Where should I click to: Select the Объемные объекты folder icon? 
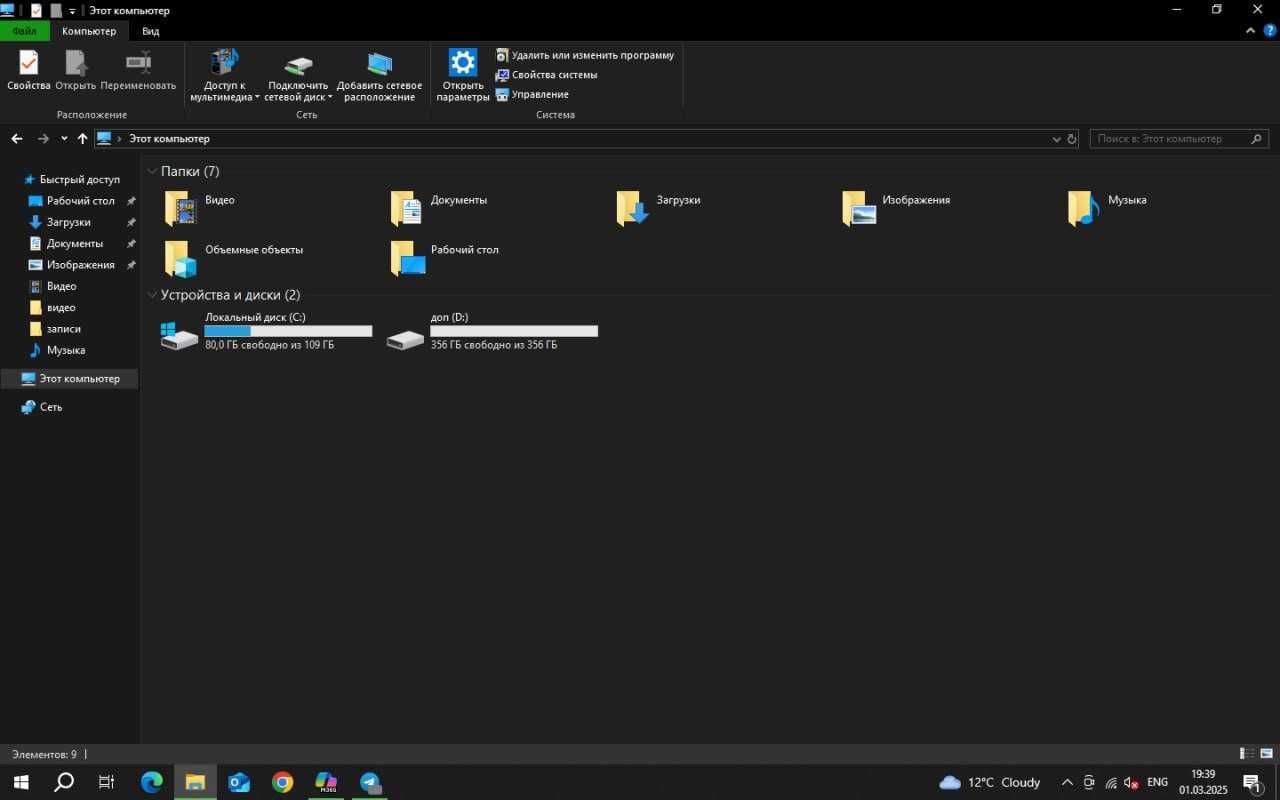pyautogui.click(x=181, y=258)
